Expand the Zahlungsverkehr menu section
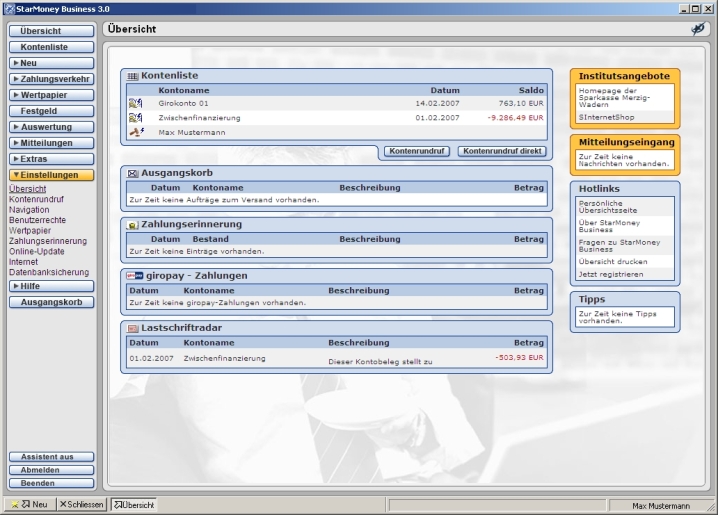Viewport: 718px width, 515px height. pyautogui.click(x=52, y=79)
